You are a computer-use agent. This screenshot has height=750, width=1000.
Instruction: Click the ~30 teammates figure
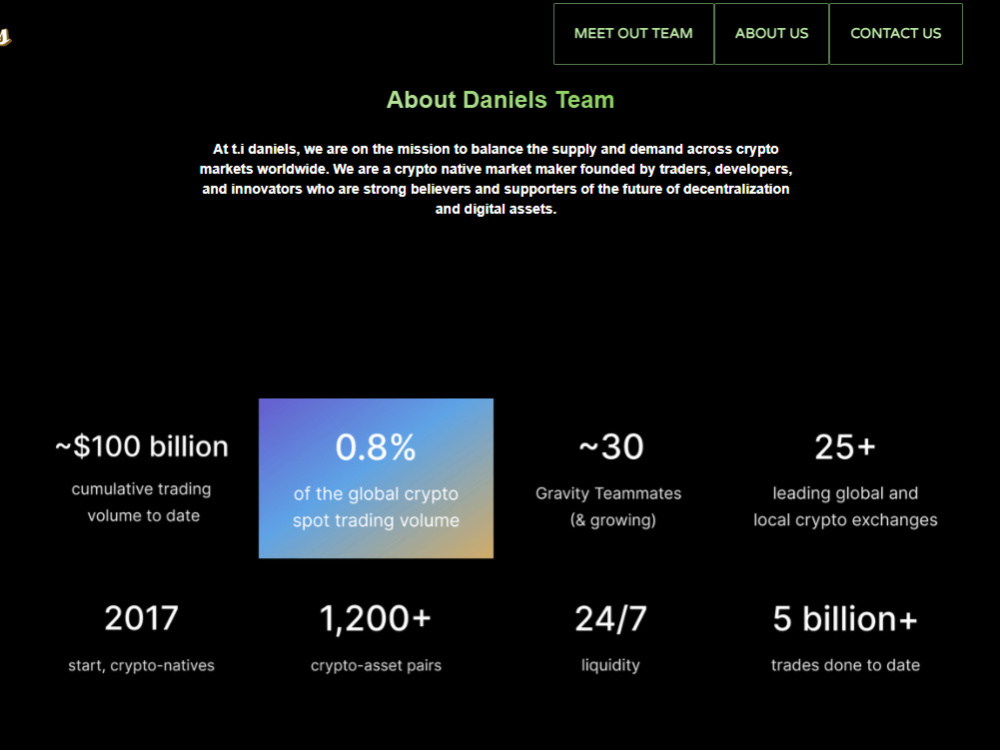coord(611,446)
